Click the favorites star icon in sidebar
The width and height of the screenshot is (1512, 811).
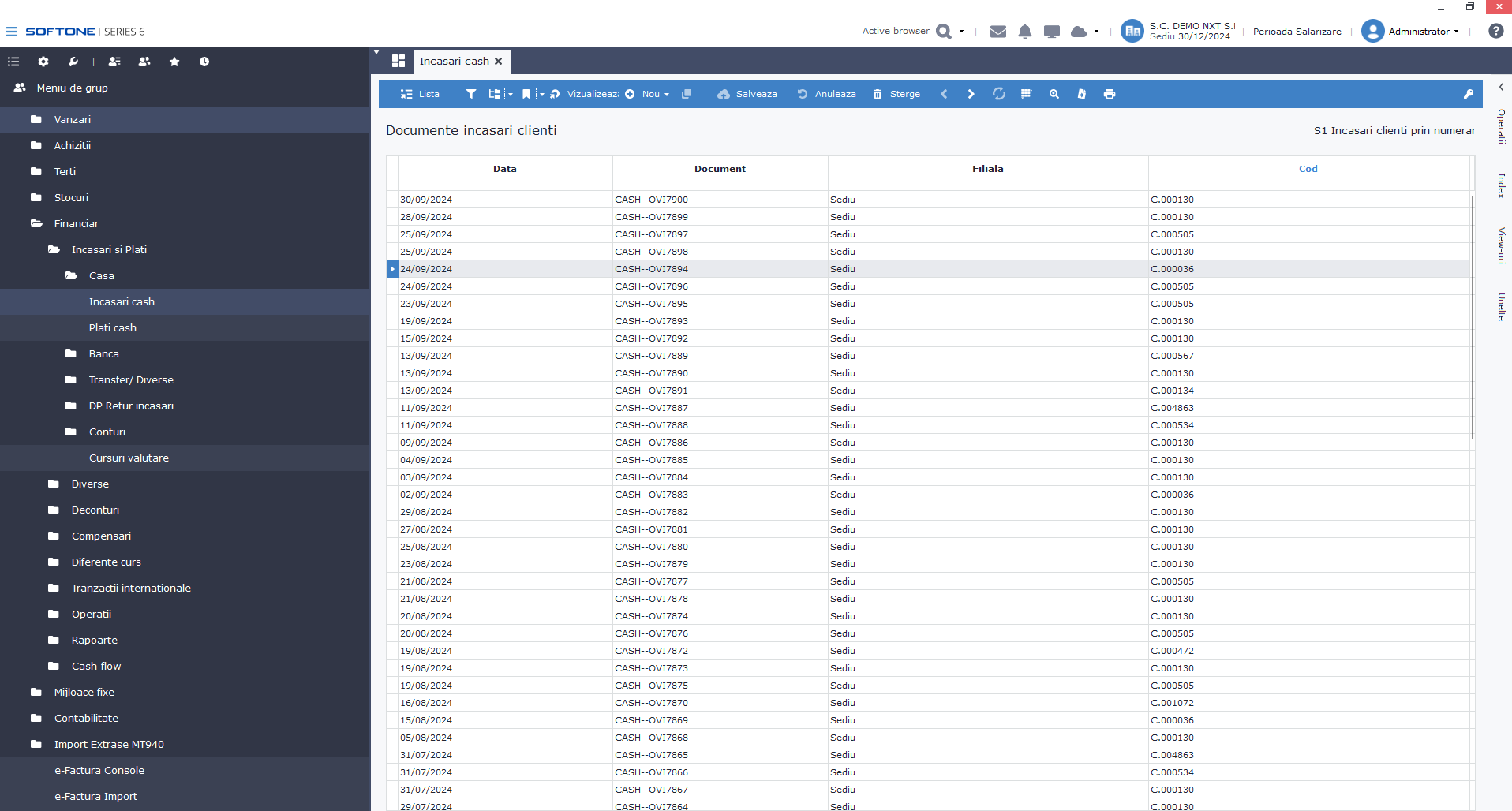(x=174, y=62)
